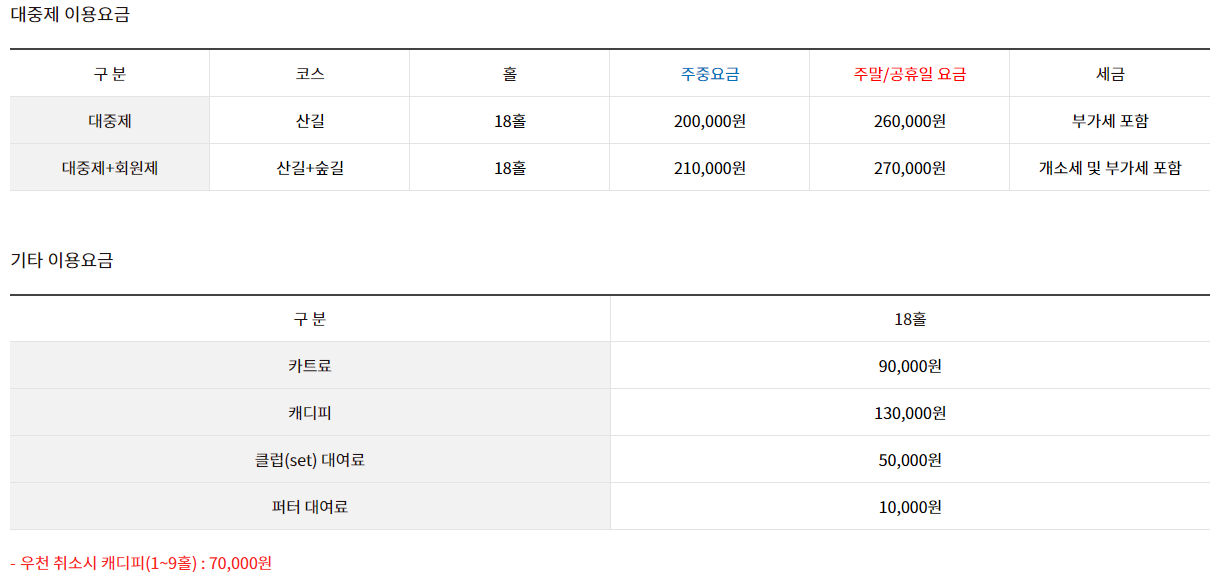Select the standalone '홀' column header
Image resolution: width=1227 pixels, height=586 pixels.
pyautogui.click(x=510, y=74)
